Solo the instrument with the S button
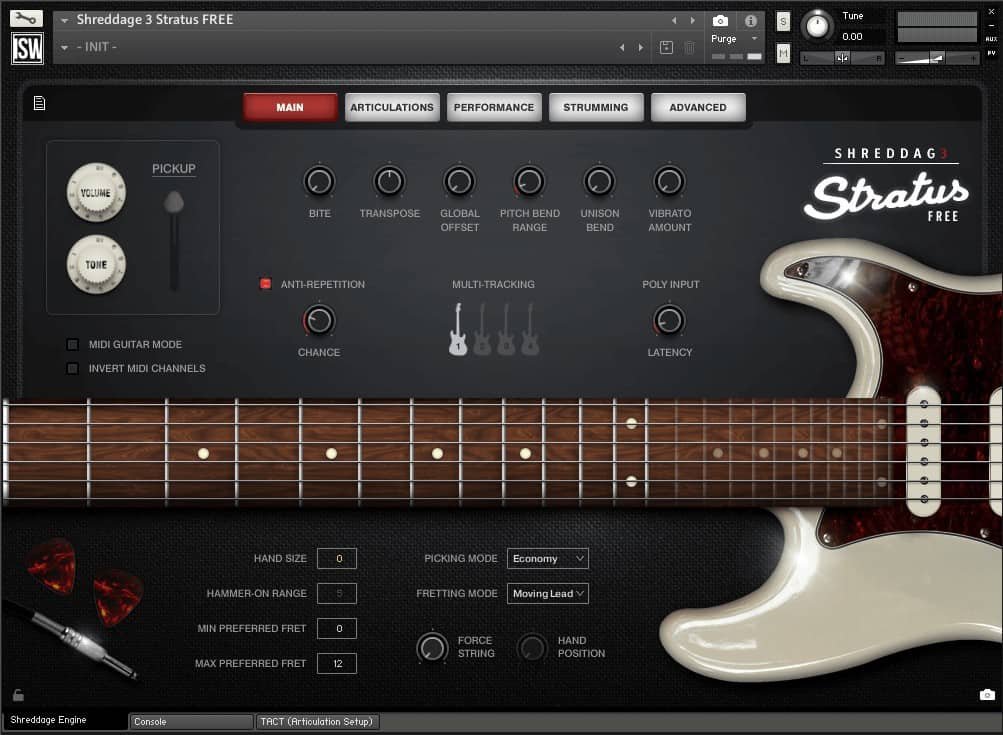This screenshot has height=735, width=1003. pos(783,20)
